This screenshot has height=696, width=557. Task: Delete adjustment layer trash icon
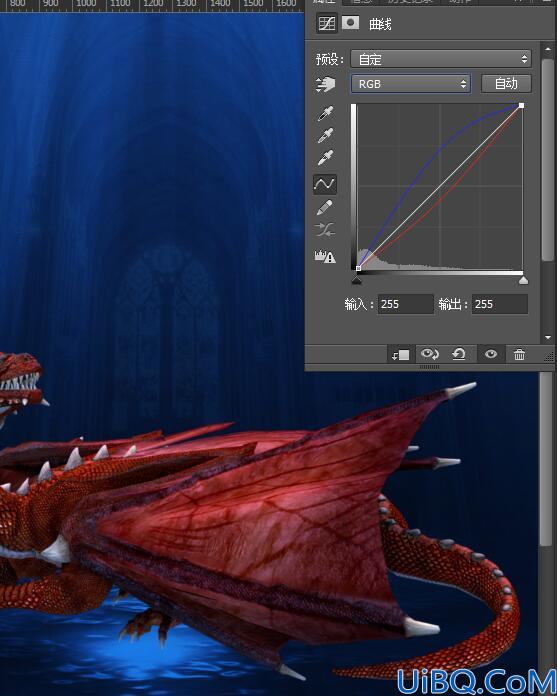pos(519,354)
